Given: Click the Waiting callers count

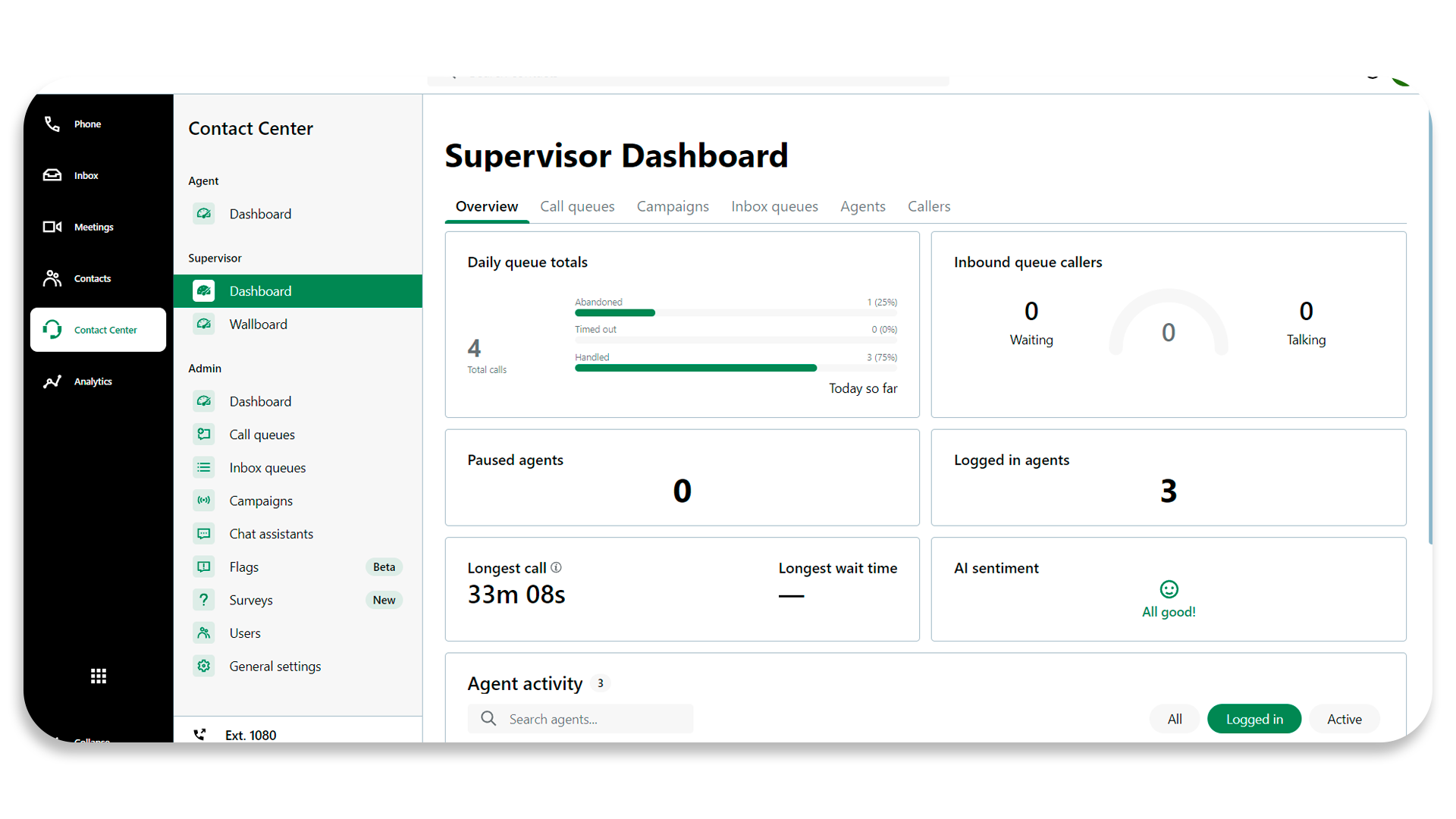Looking at the screenshot, I should pyautogui.click(x=1031, y=311).
